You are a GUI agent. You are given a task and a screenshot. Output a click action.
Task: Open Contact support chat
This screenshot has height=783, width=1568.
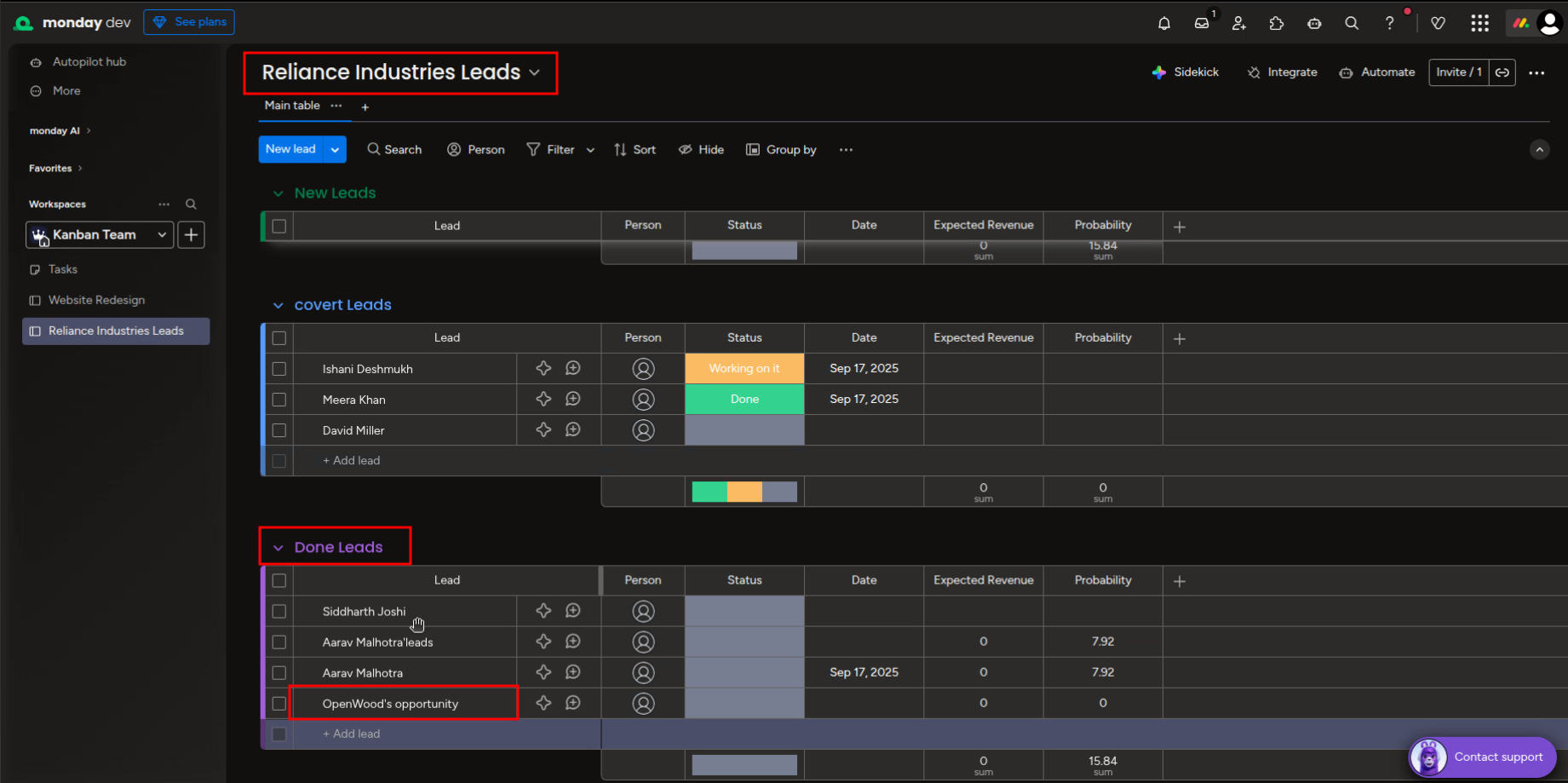coord(1482,757)
